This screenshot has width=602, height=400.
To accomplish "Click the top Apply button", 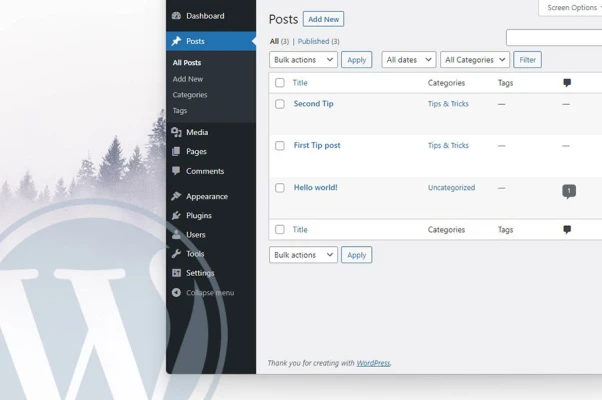I will point(357,60).
